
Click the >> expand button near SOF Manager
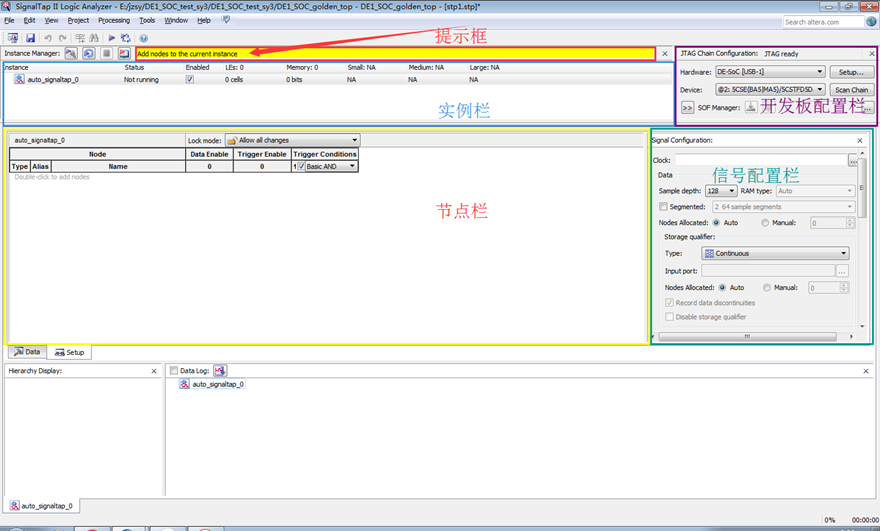coord(688,107)
